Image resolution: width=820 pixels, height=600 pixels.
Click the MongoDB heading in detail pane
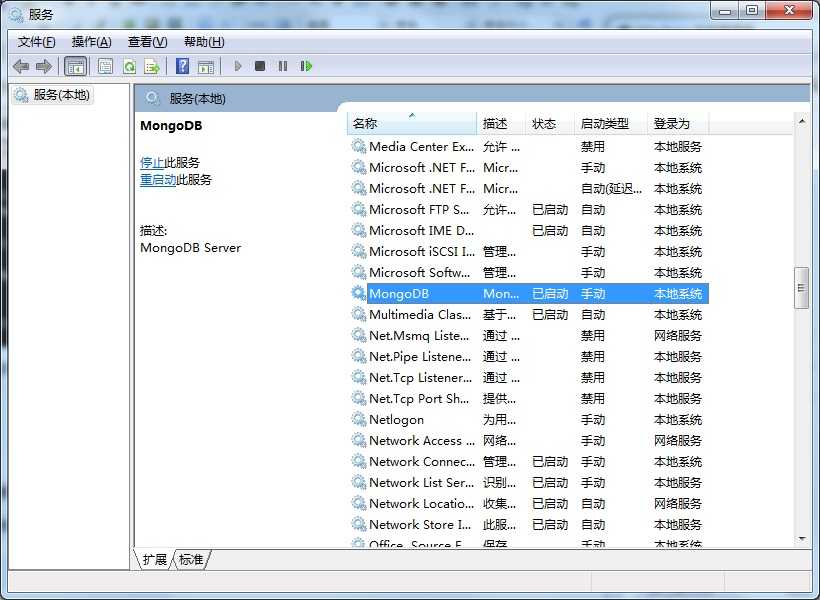click(171, 126)
